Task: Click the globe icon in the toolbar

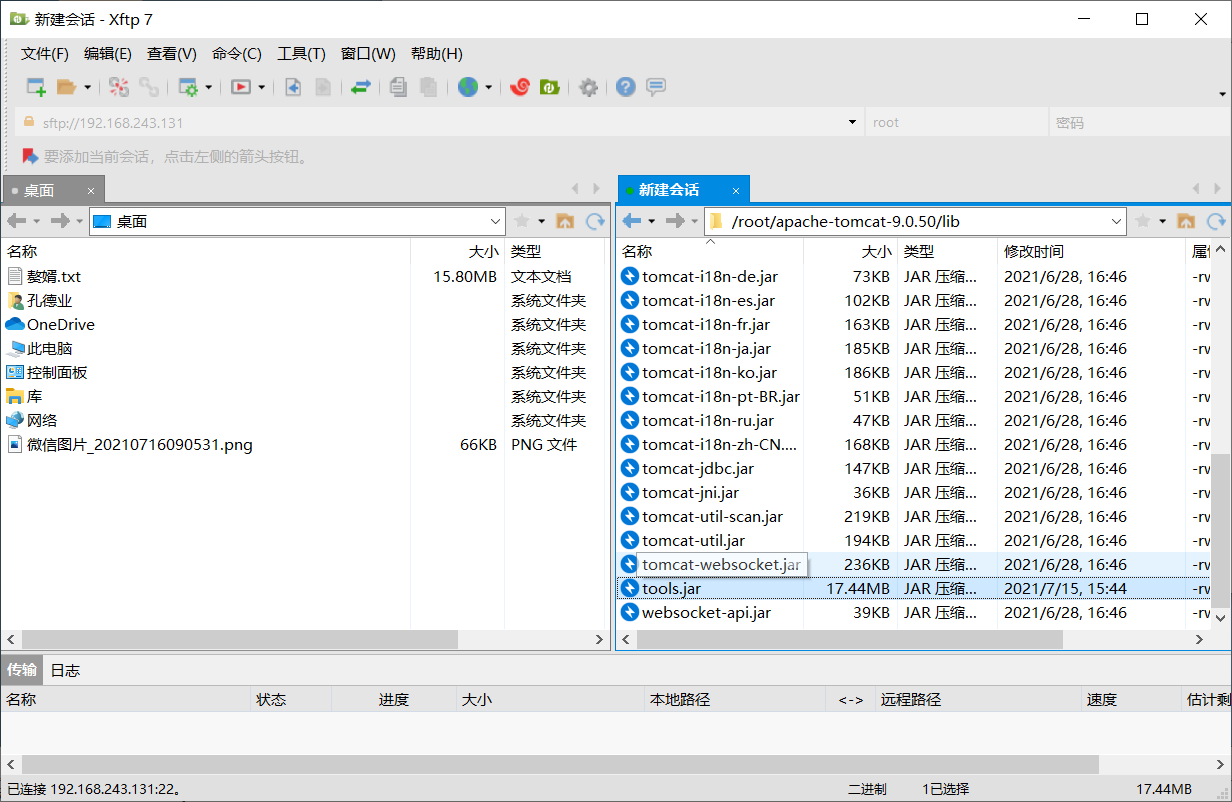Action: [x=468, y=87]
